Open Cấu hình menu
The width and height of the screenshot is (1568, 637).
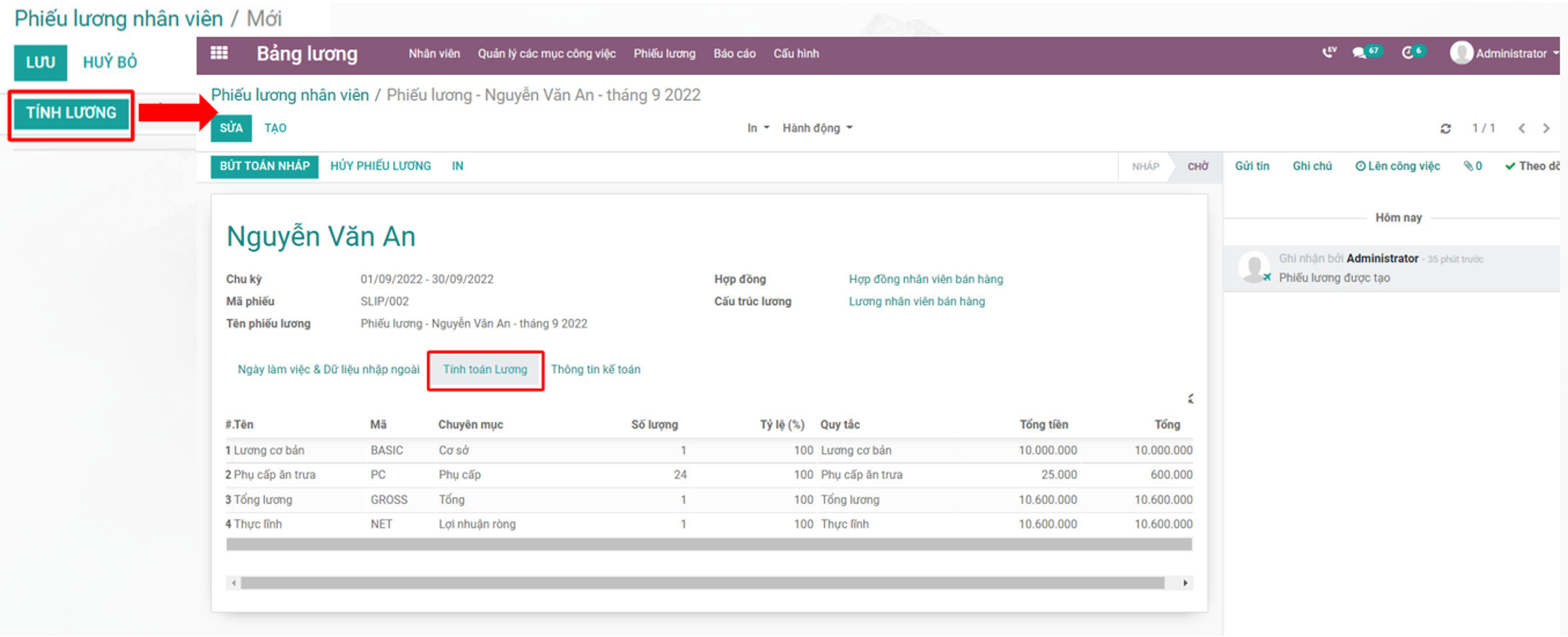tap(796, 54)
